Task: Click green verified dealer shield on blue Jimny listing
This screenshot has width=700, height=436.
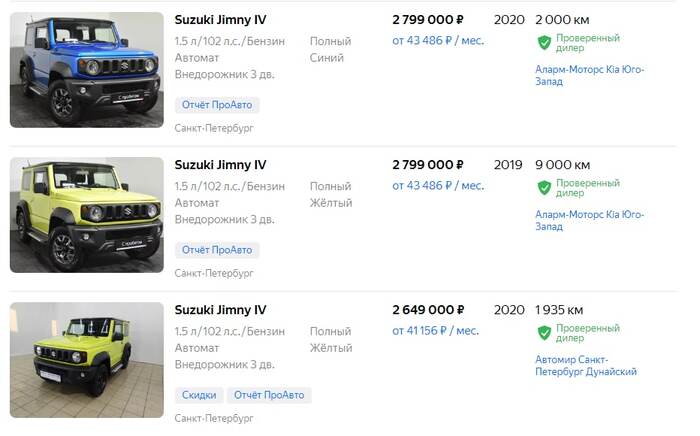Action: (x=544, y=43)
